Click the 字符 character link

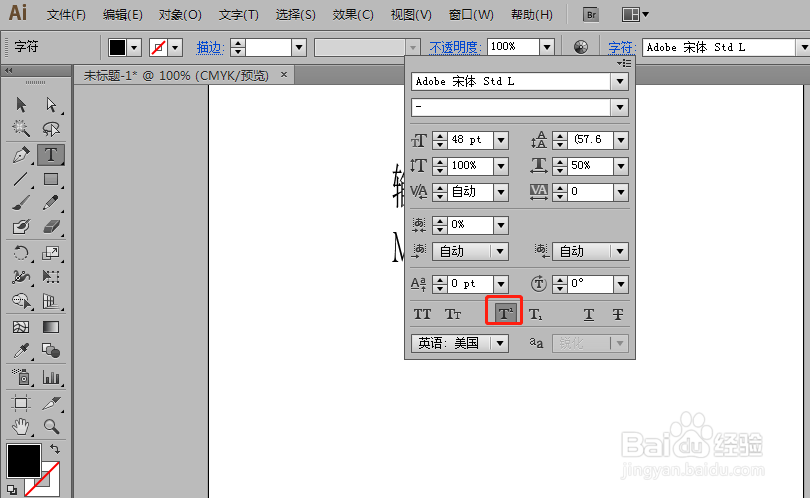pyautogui.click(x=621, y=48)
